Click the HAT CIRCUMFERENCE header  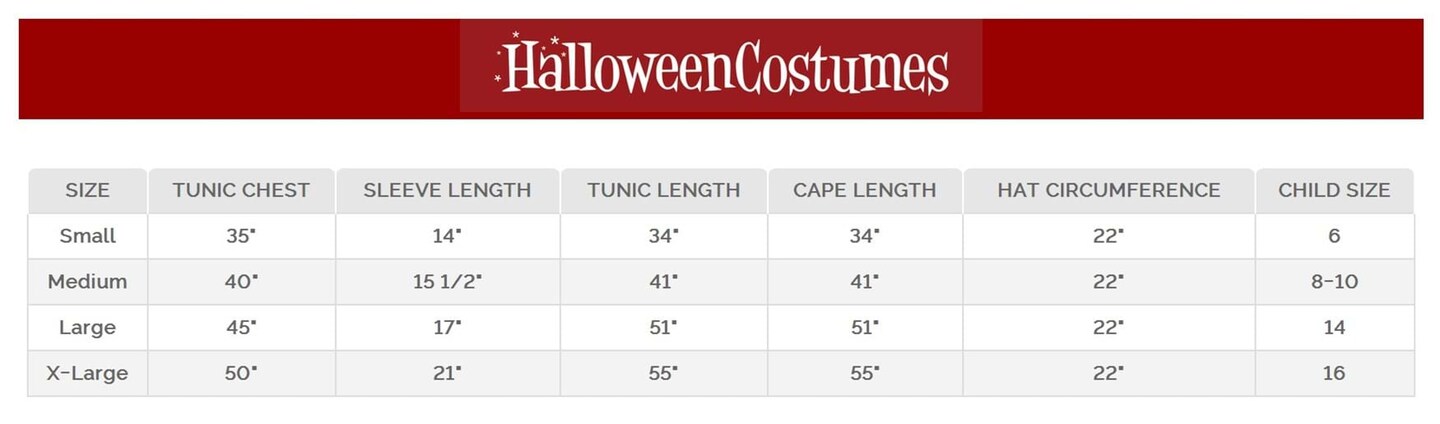(1108, 190)
